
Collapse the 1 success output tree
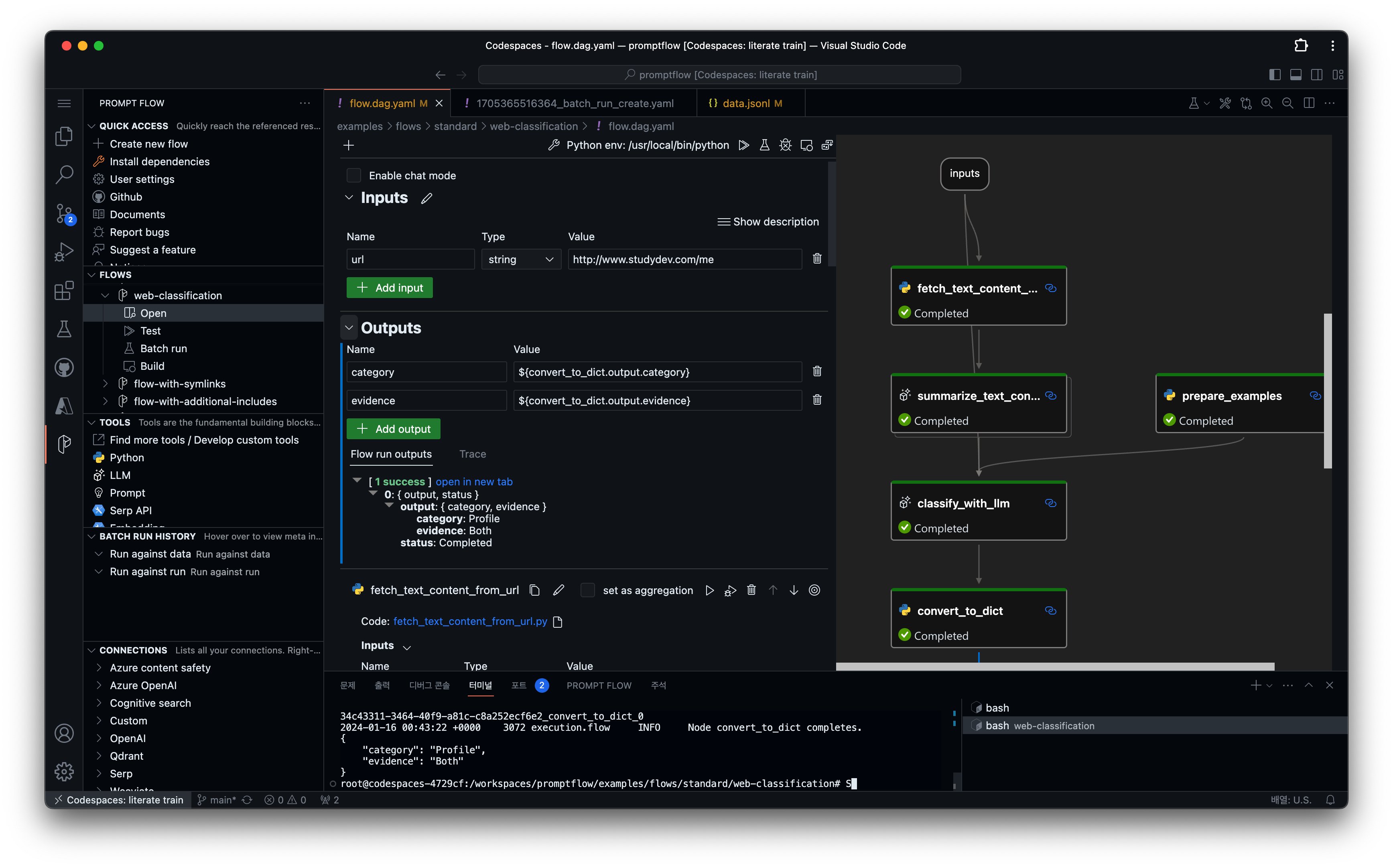[357, 481]
